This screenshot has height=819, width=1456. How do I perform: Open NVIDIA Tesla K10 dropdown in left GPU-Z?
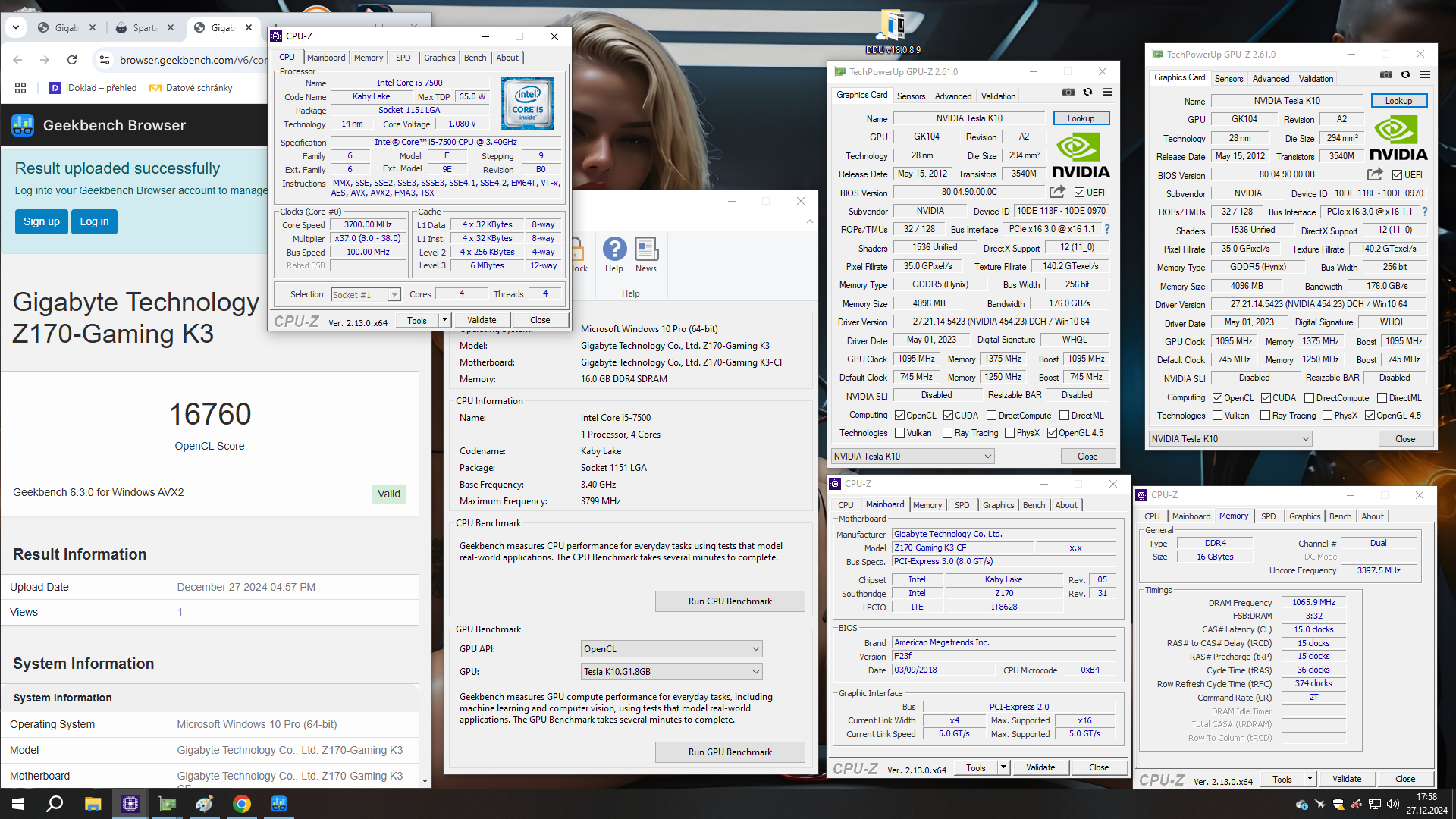point(912,457)
